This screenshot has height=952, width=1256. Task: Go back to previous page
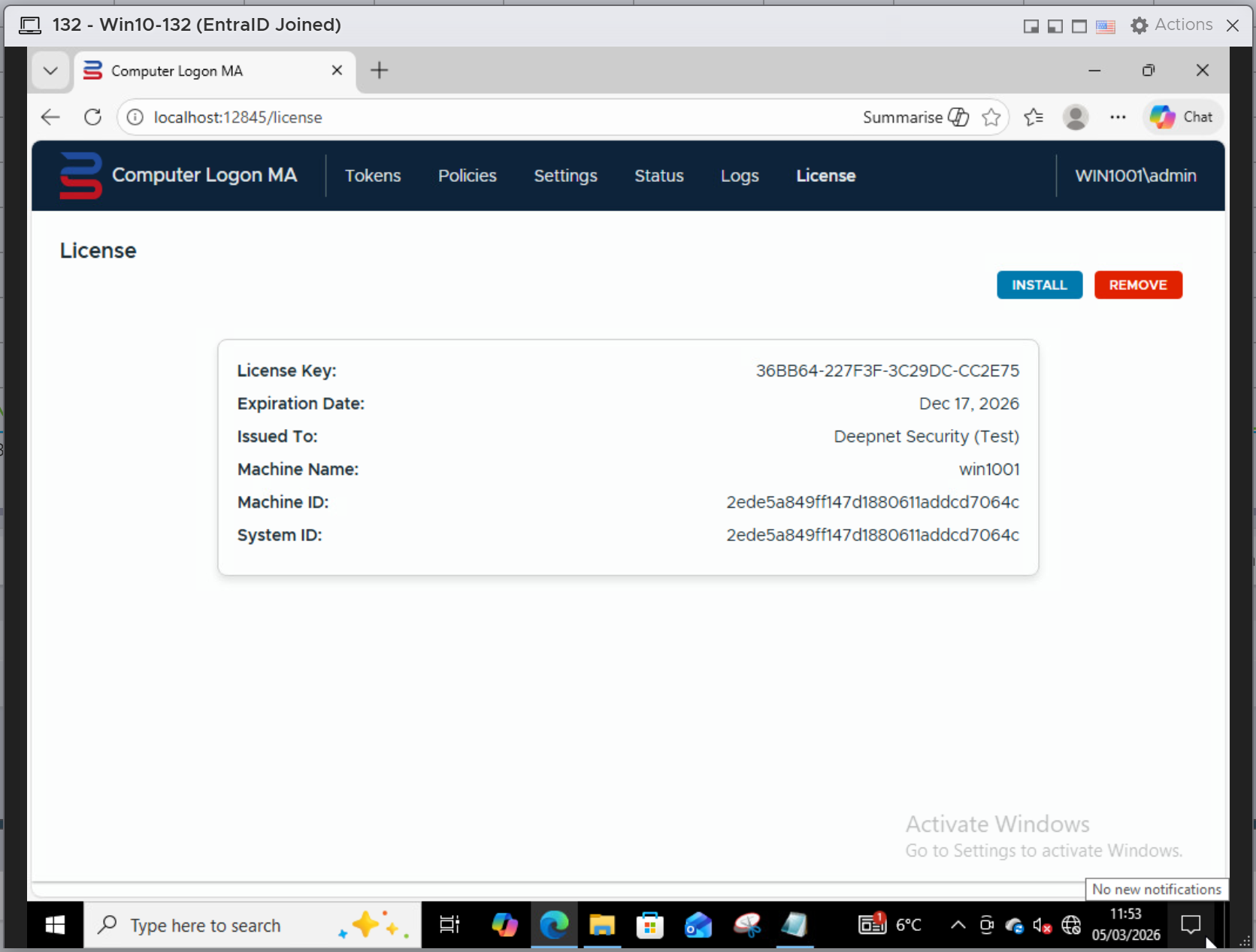[x=50, y=117]
